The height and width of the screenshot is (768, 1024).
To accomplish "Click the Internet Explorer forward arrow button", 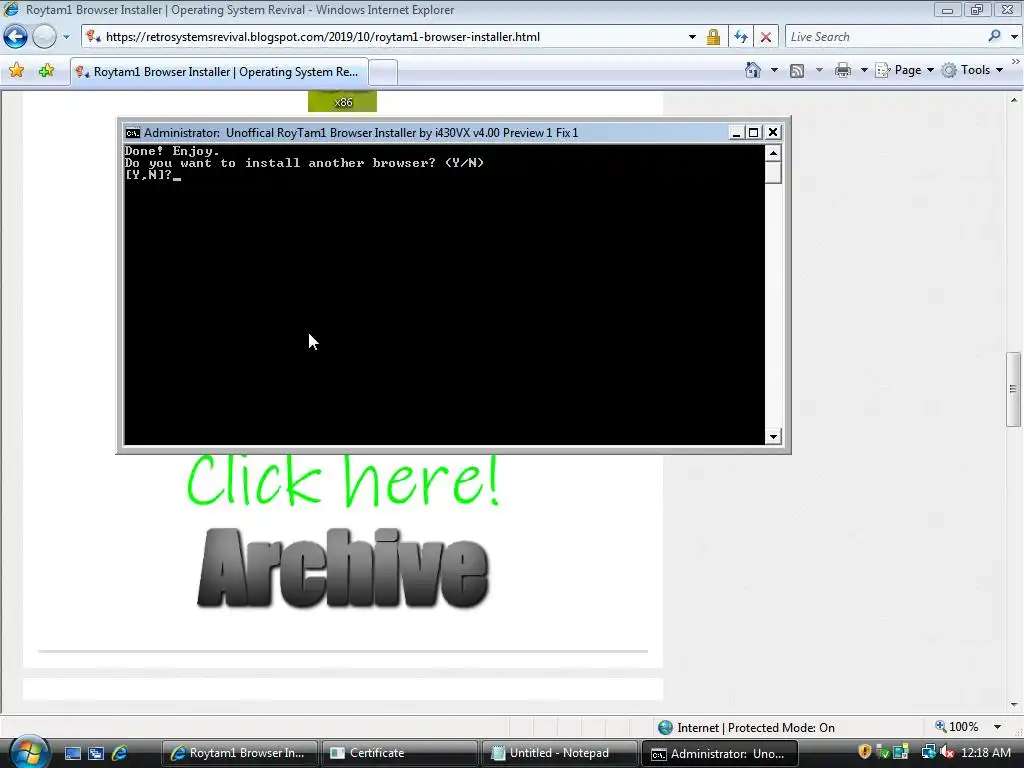I will (x=44, y=37).
